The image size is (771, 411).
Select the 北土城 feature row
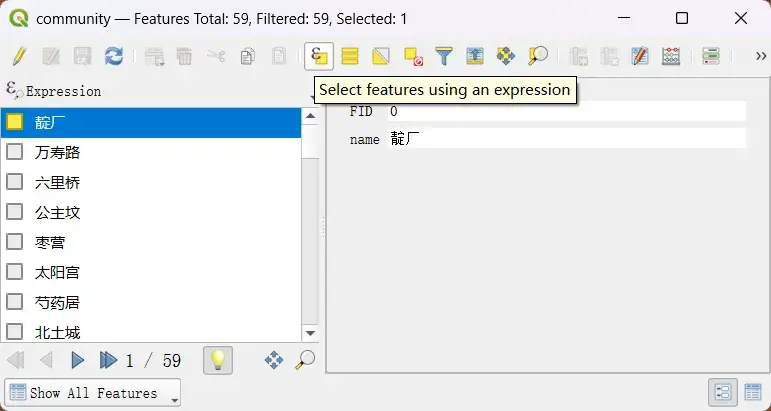(x=151, y=331)
